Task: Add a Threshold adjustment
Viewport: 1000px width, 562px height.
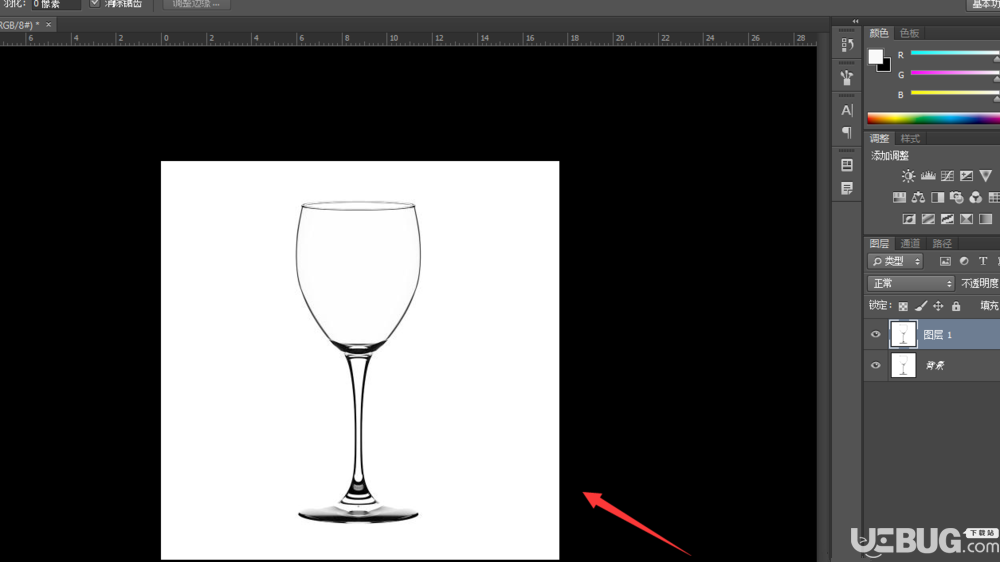Action: 947,219
